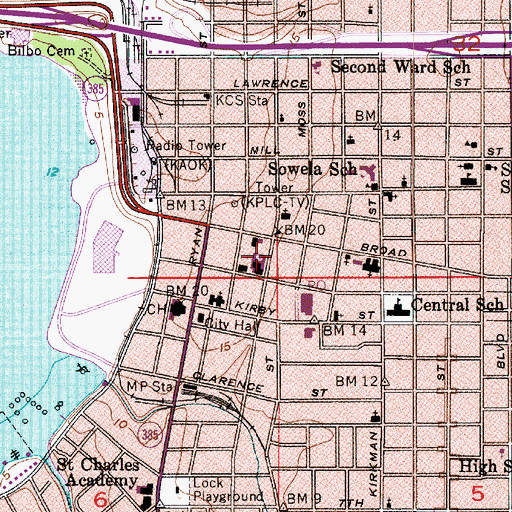Click the KCS Sta label
The height and width of the screenshot is (512, 512).
tap(242, 100)
